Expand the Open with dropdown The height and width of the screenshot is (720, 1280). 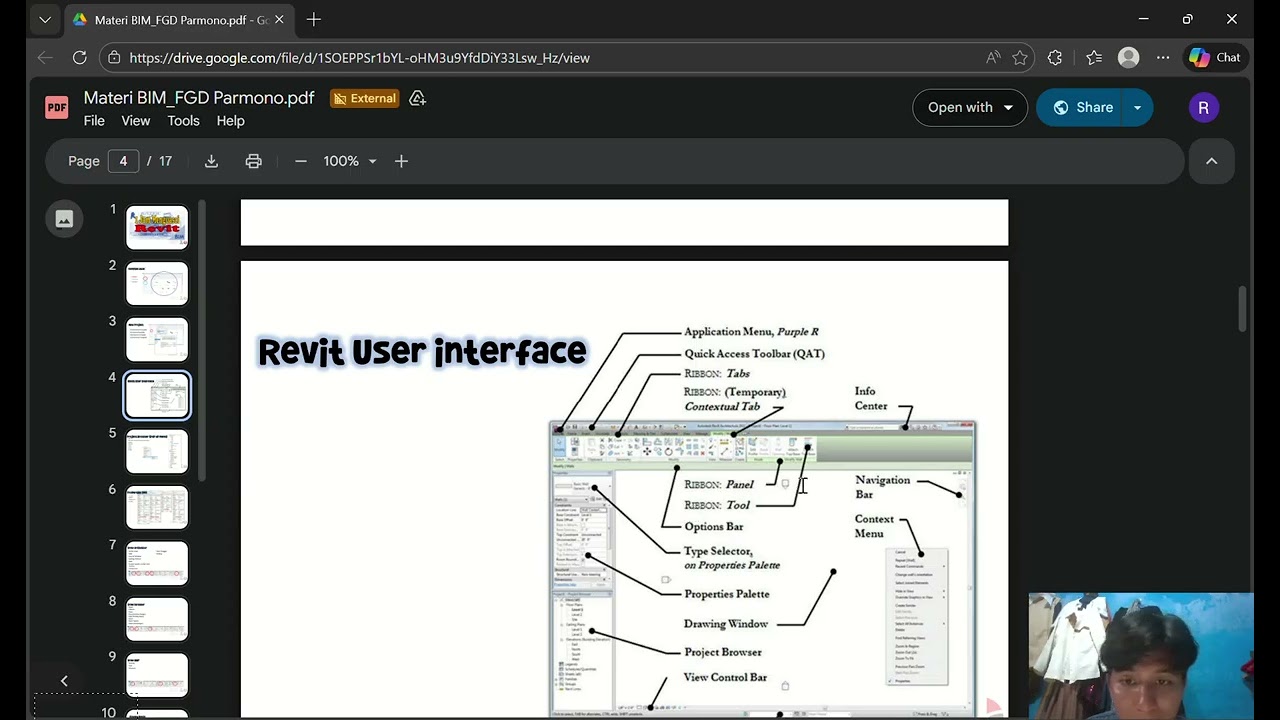pos(1008,108)
